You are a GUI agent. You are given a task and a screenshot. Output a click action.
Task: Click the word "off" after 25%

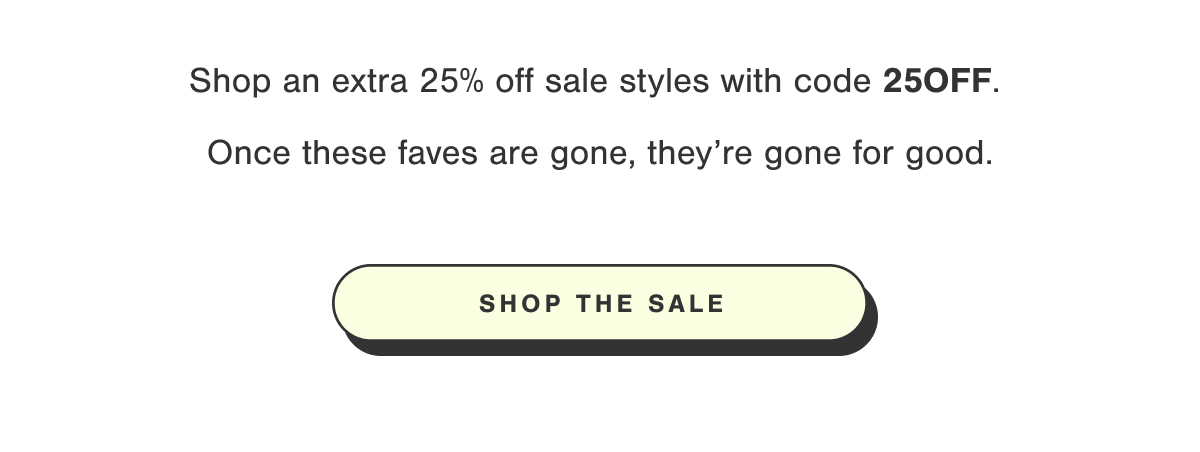point(515,82)
